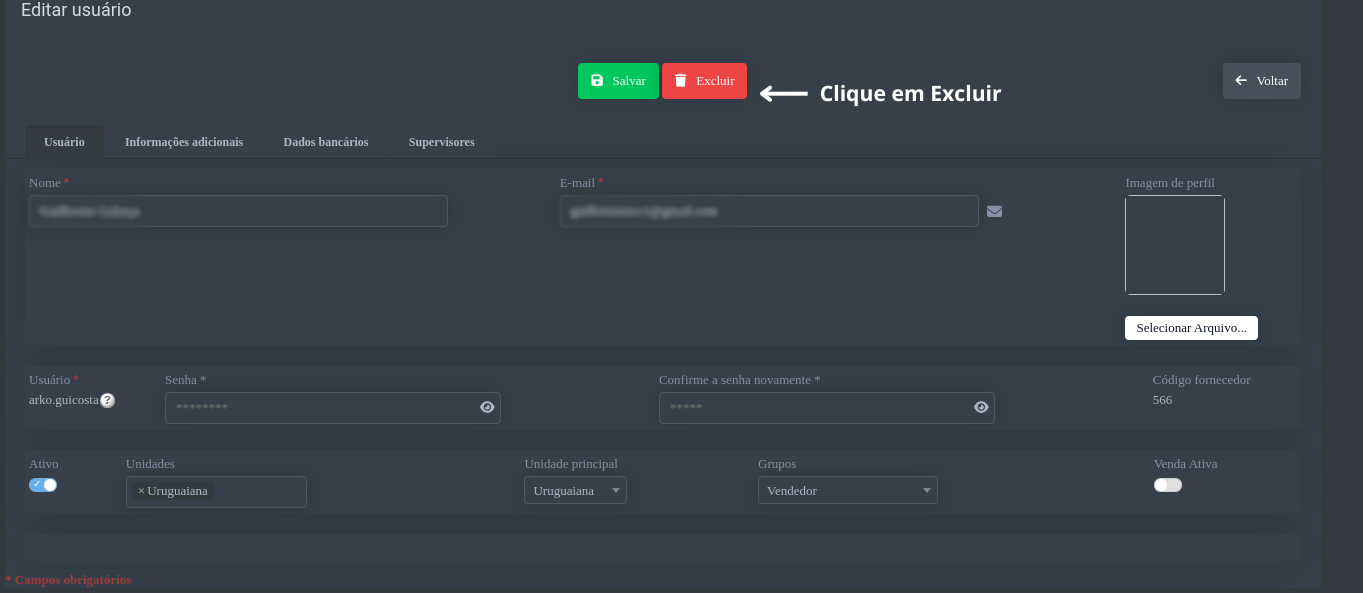The height and width of the screenshot is (593, 1363).
Task: Click the help question mark next to arko.guicosta
Action: click(107, 400)
